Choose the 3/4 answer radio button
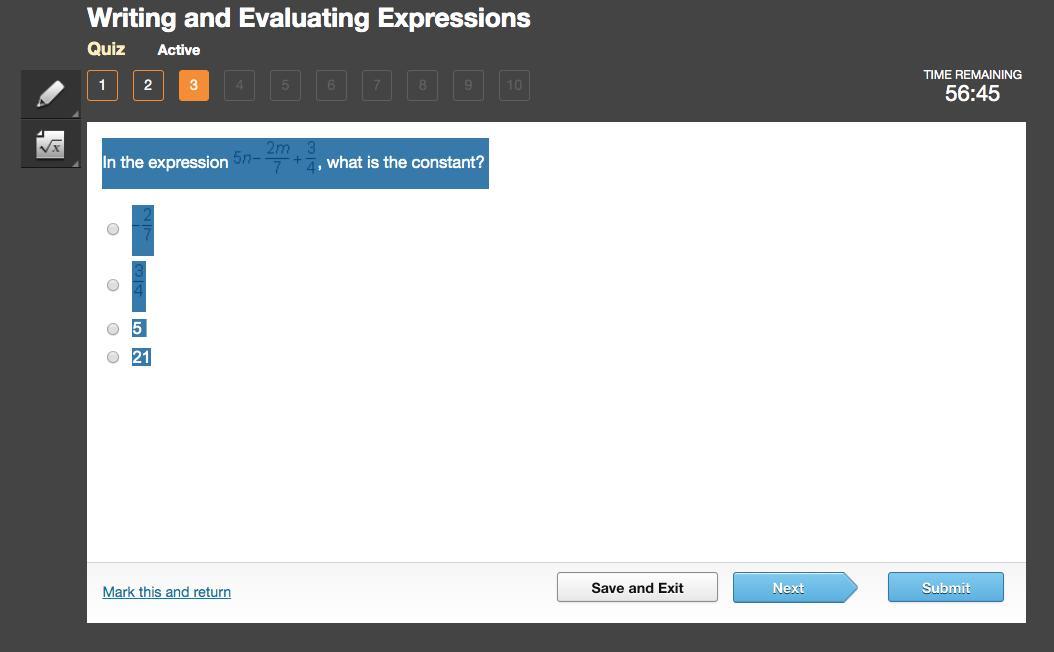 click(113, 285)
